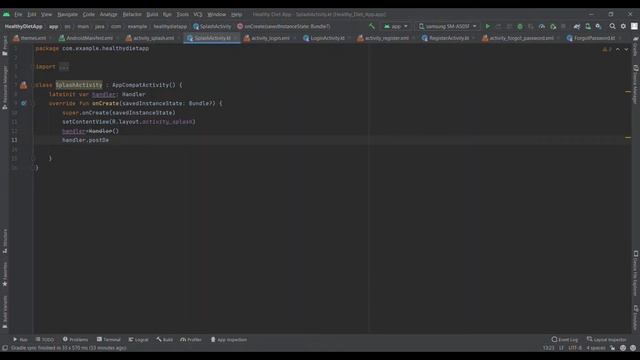
Task: Collapse the onCreate function block
Action: pyautogui.click(x=33, y=103)
